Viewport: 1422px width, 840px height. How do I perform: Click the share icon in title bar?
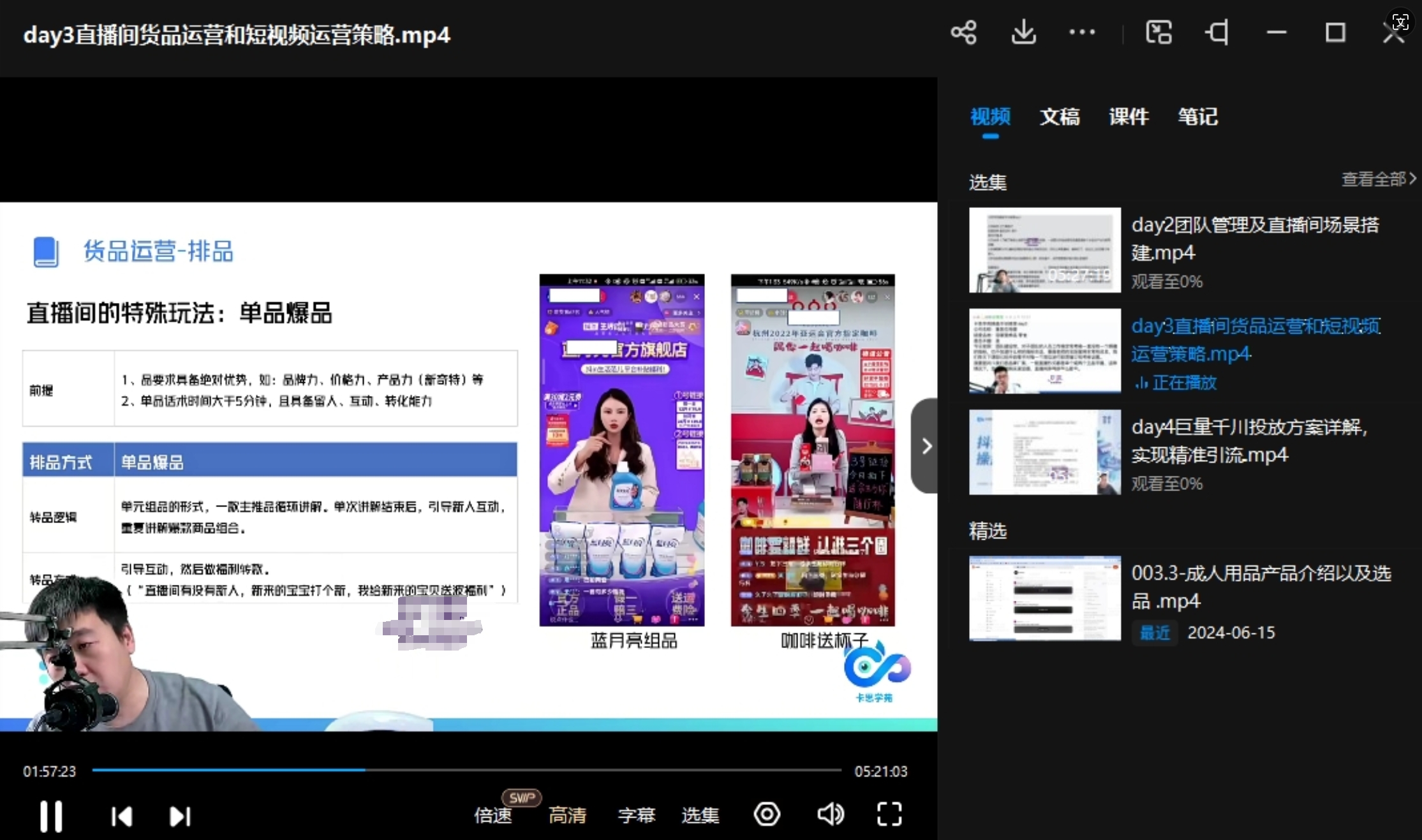click(963, 33)
